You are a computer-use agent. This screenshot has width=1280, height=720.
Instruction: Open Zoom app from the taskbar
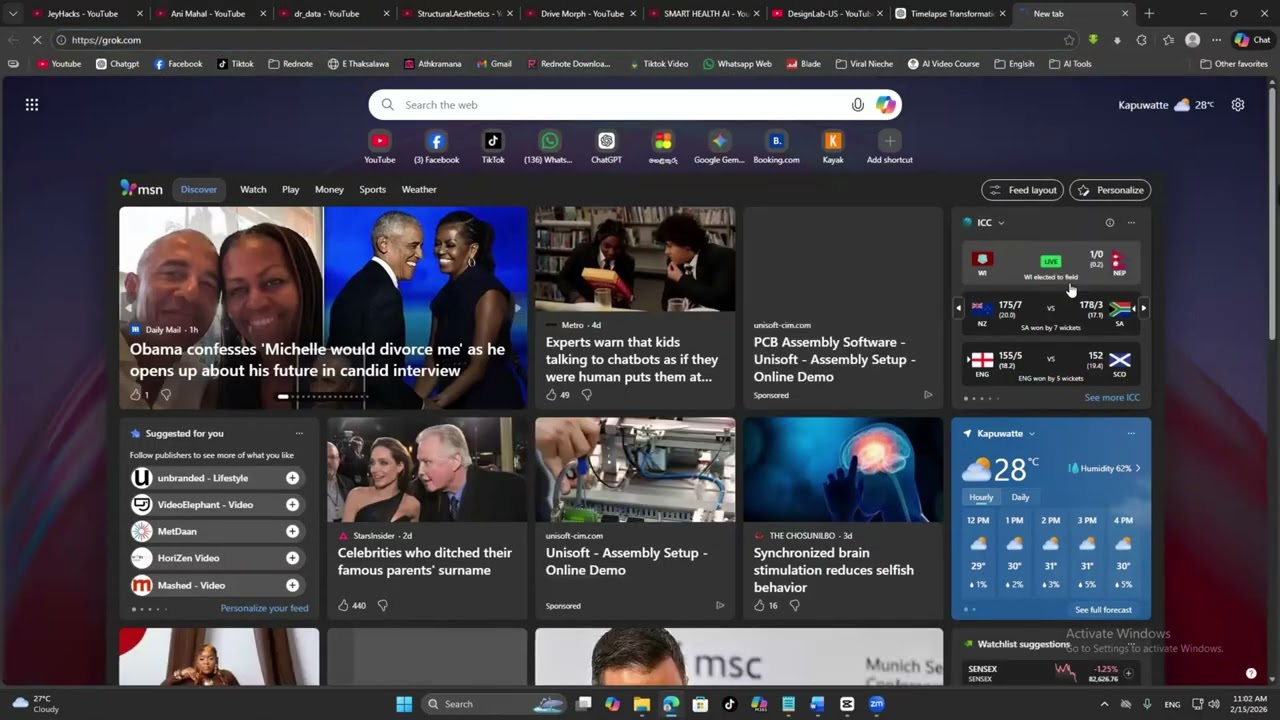pyautogui.click(x=877, y=704)
